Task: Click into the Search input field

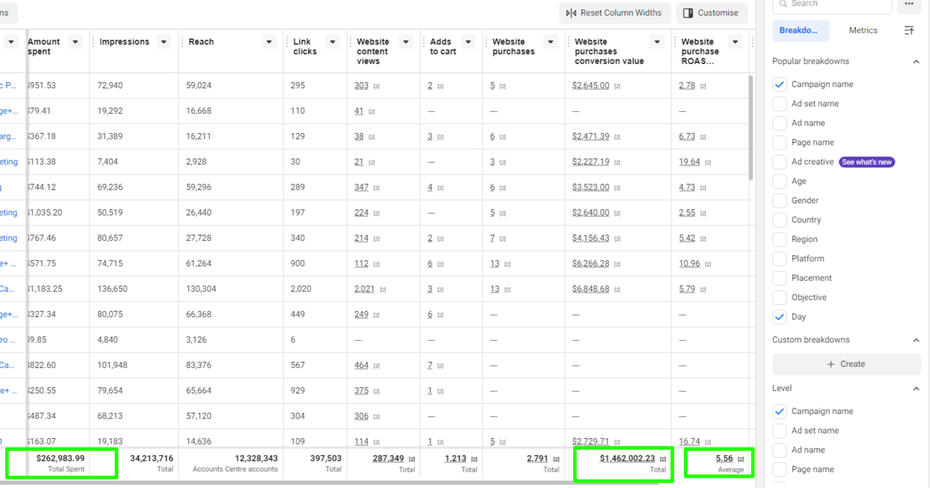Action: point(840,4)
